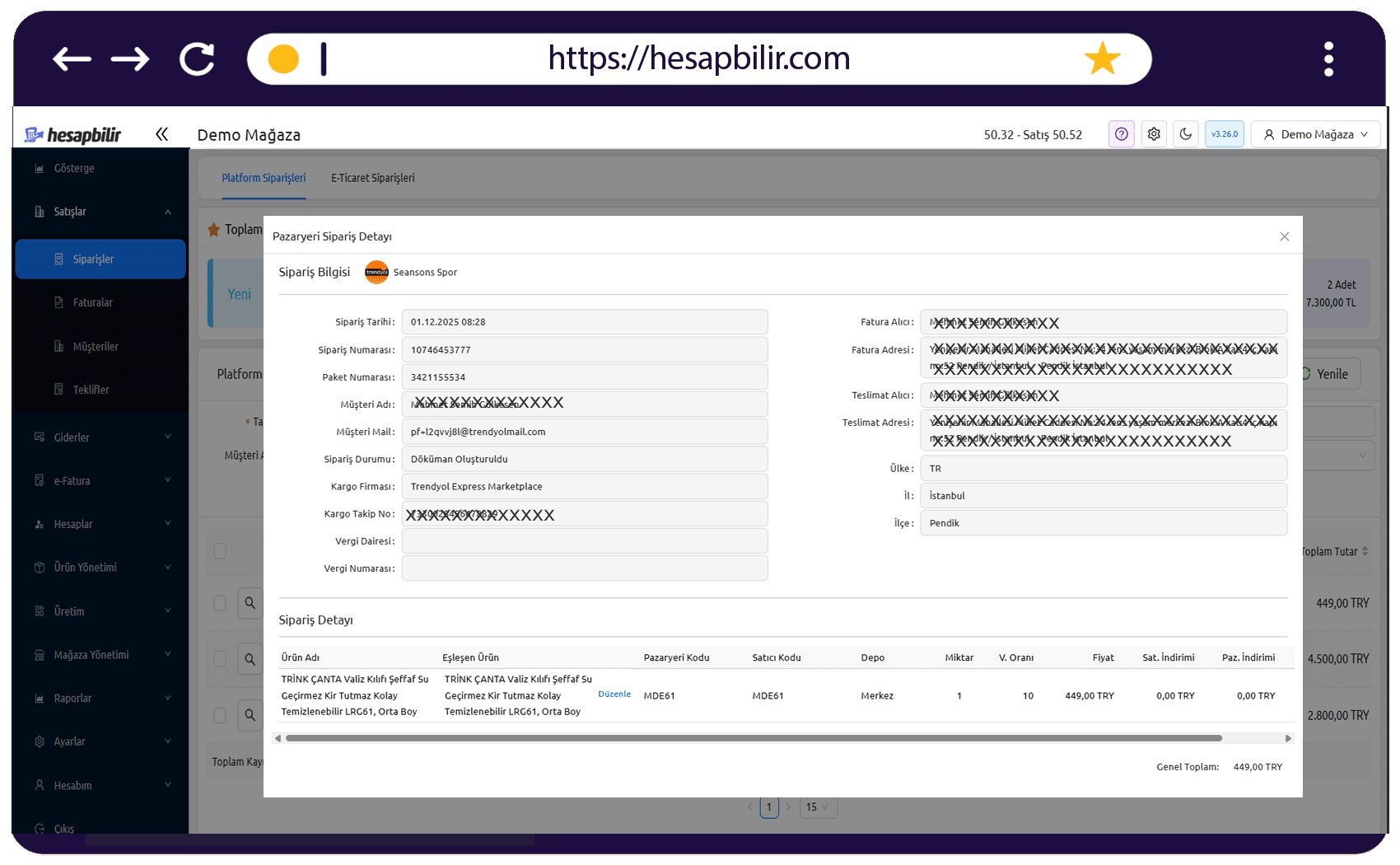Viewport: 1400px width, 865px height.
Task: Sort by Toplam Tutar column
Action: [1335, 552]
